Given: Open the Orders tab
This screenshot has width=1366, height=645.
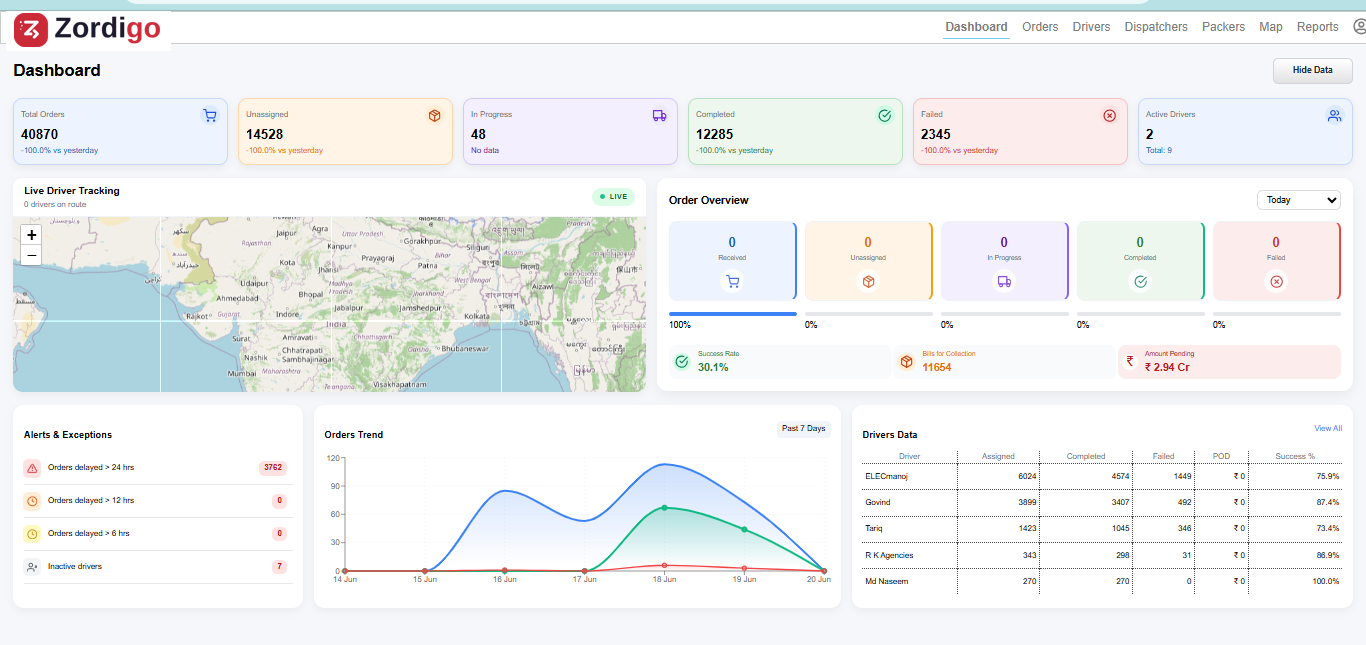Looking at the screenshot, I should click(1040, 27).
